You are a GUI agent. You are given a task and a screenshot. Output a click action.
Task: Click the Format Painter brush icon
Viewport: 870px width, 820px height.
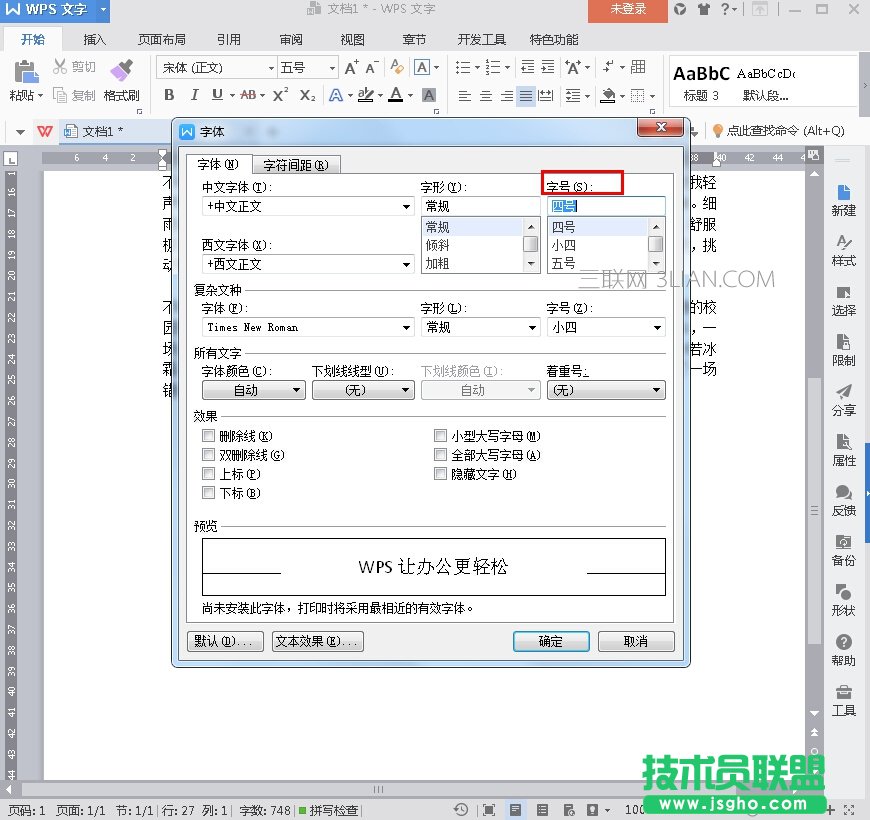pyautogui.click(x=121, y=72)
